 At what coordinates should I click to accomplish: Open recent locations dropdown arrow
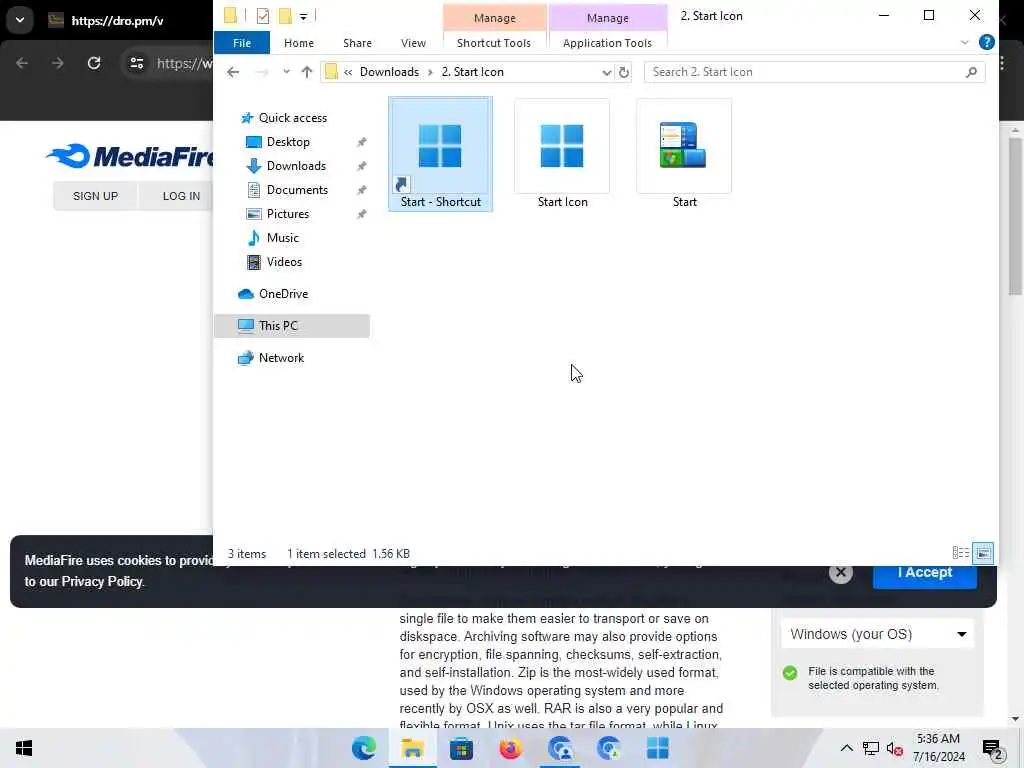(286, 72)
